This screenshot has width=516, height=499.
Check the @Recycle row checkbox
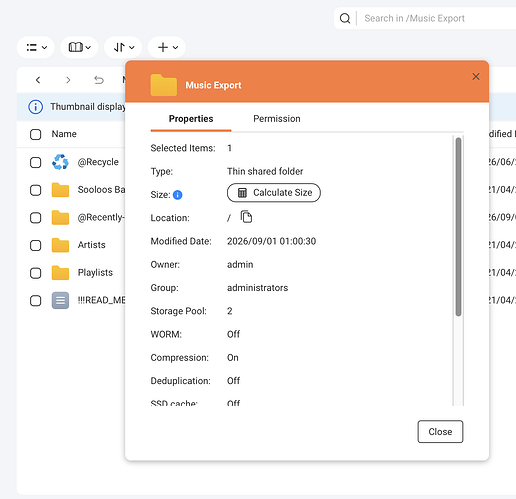tap(35, 163)
